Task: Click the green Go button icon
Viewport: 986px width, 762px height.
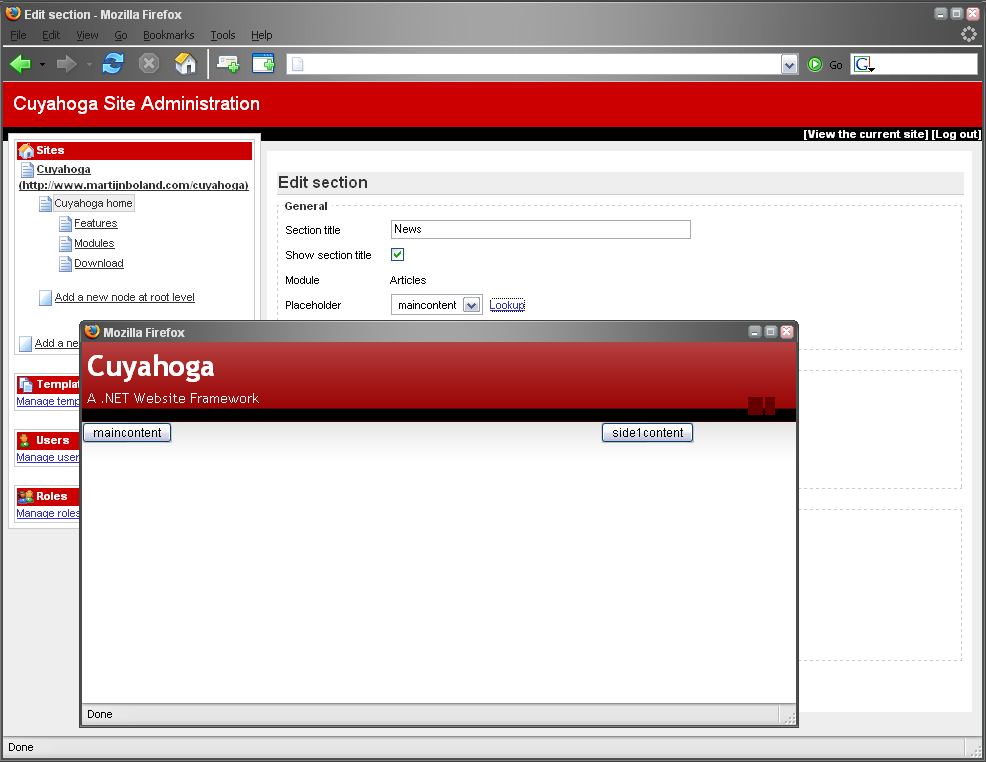Action: click(815, 64)
